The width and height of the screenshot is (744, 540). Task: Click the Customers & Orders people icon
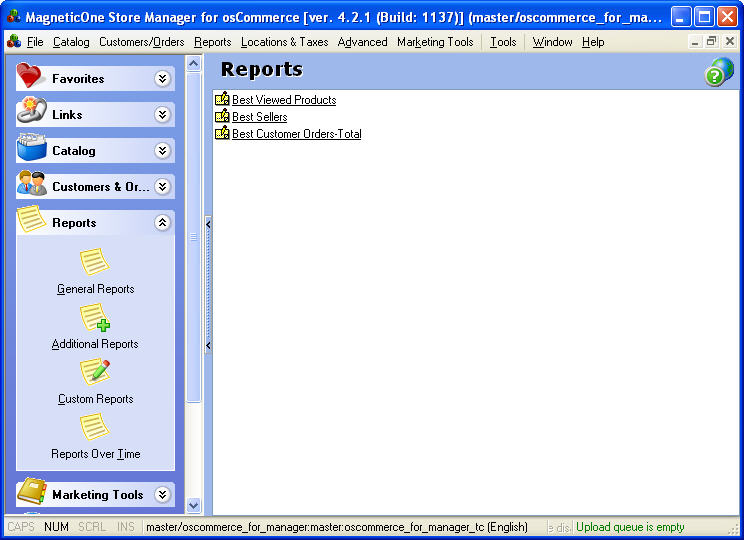click(31, 184)
